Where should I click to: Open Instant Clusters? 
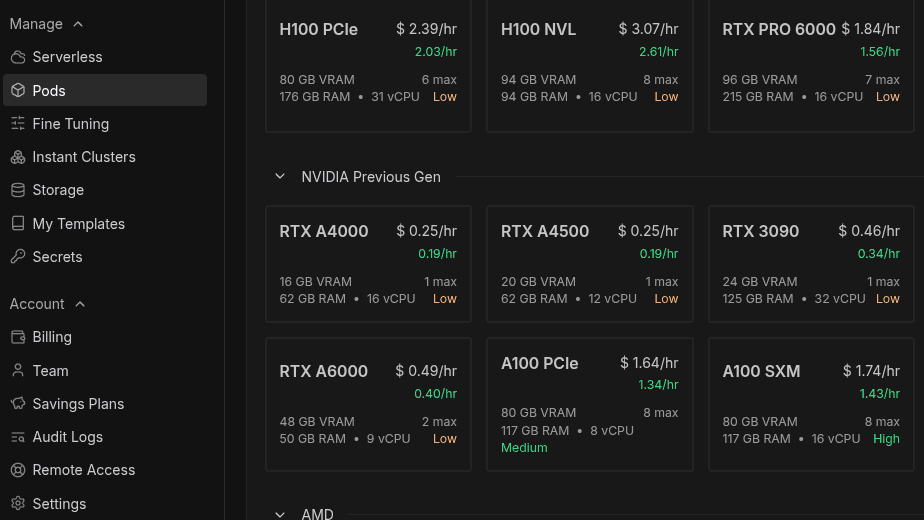105,157
